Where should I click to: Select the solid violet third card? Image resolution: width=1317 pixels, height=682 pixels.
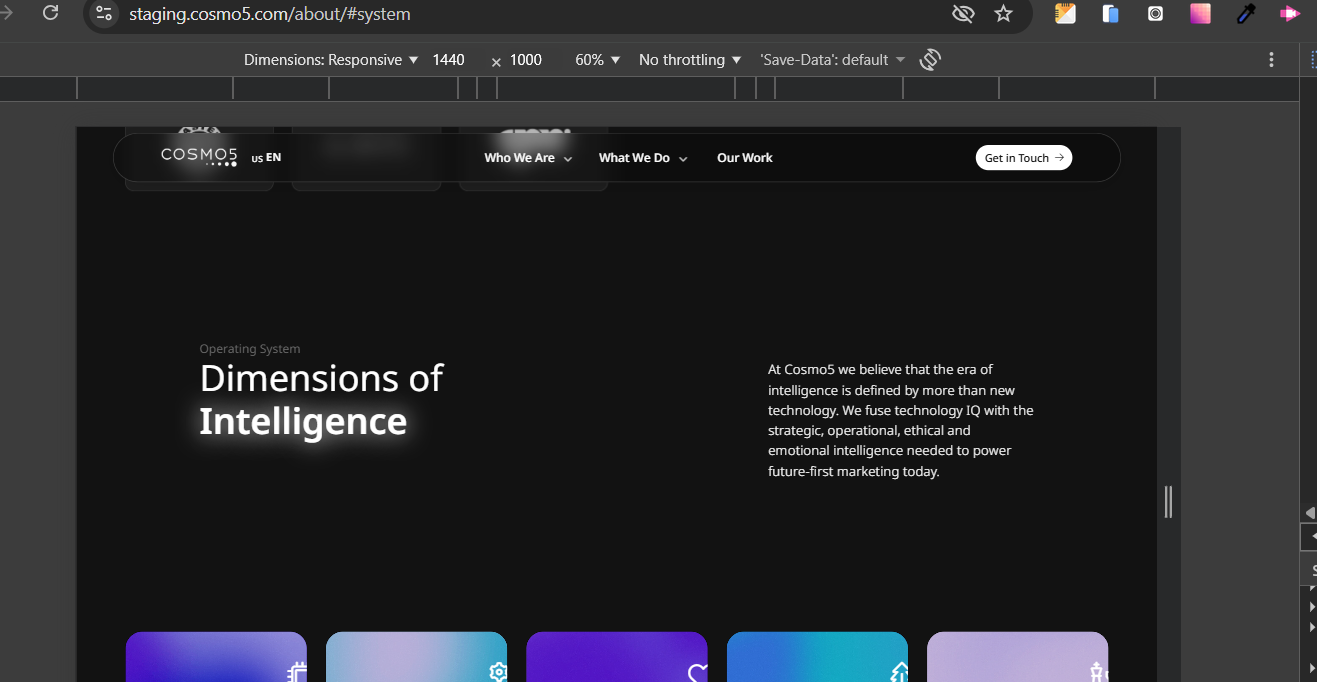617,657
